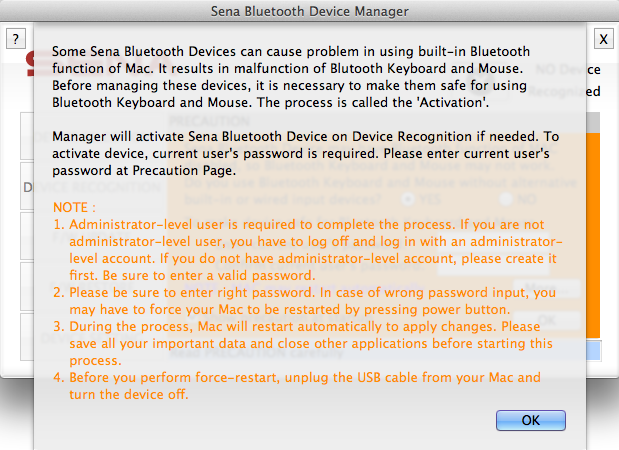
Task: Click the faded device status icon
Action: (480, 82)
